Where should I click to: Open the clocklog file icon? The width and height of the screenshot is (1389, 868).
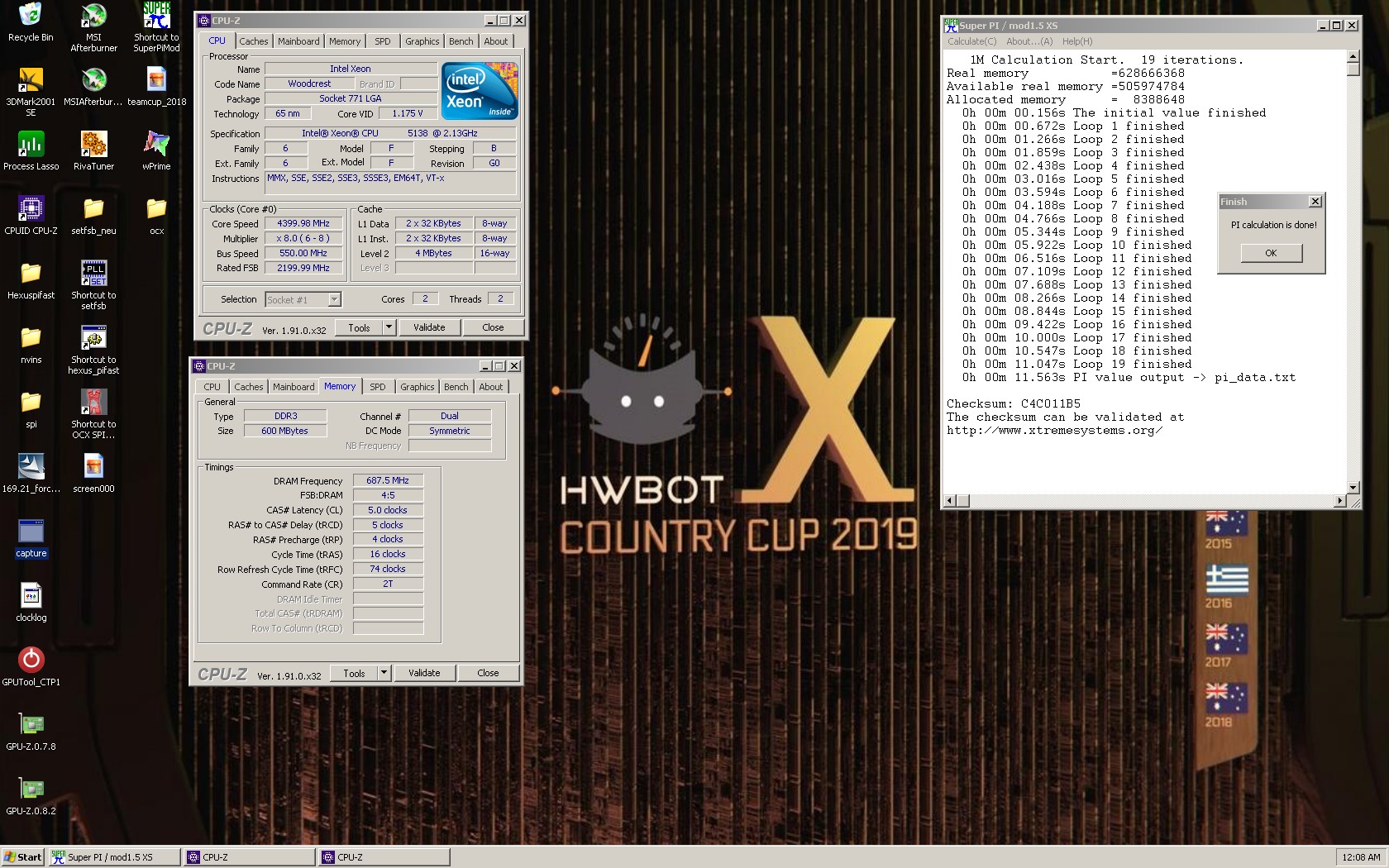tap(31, 603)
